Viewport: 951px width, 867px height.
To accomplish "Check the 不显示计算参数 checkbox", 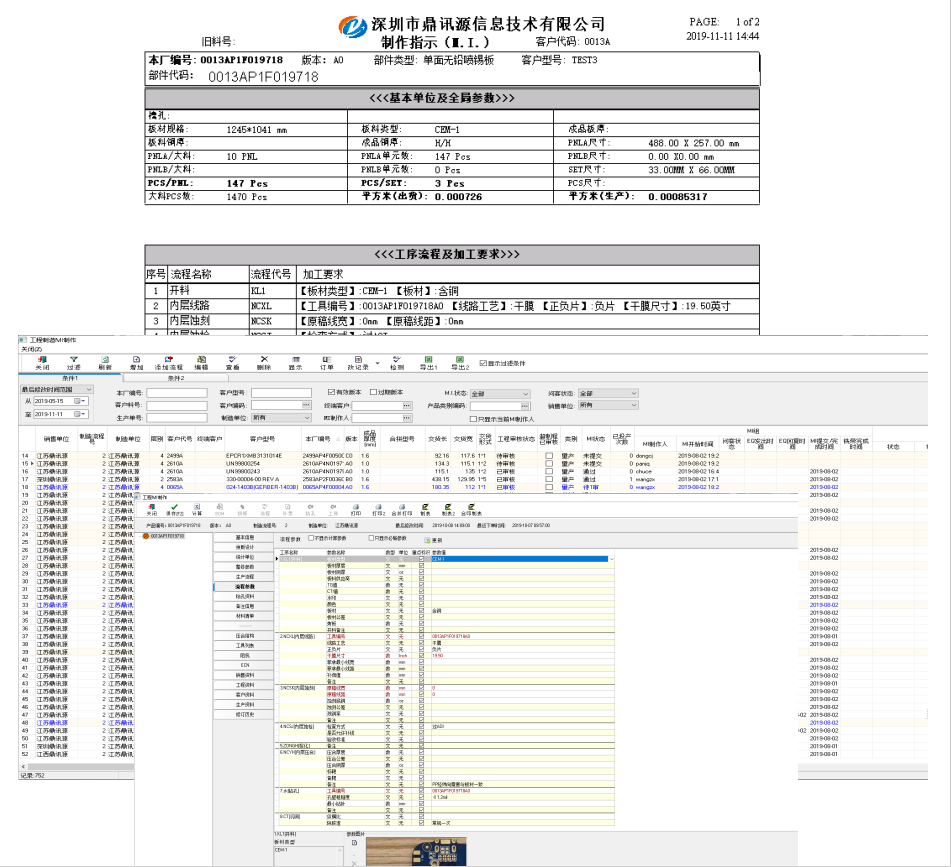I will coord(311,538).
